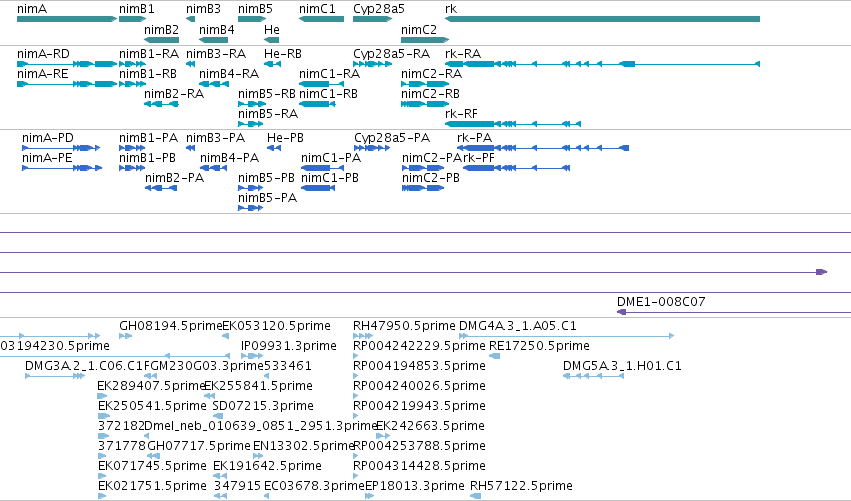Click the nimB2 gene label
851x501 pixels.
162,30
